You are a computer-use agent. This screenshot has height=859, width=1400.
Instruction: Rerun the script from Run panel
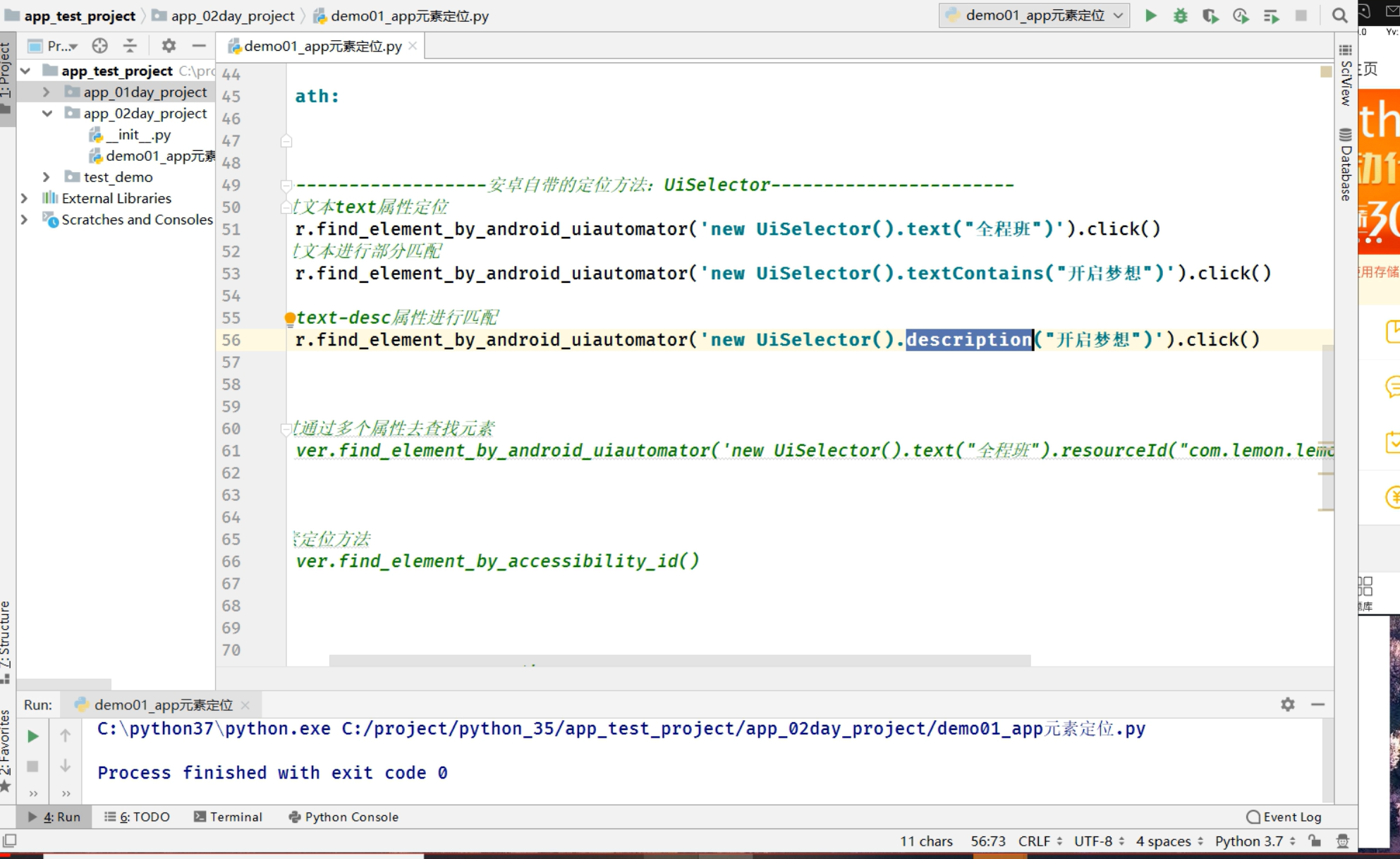(32, 736)
